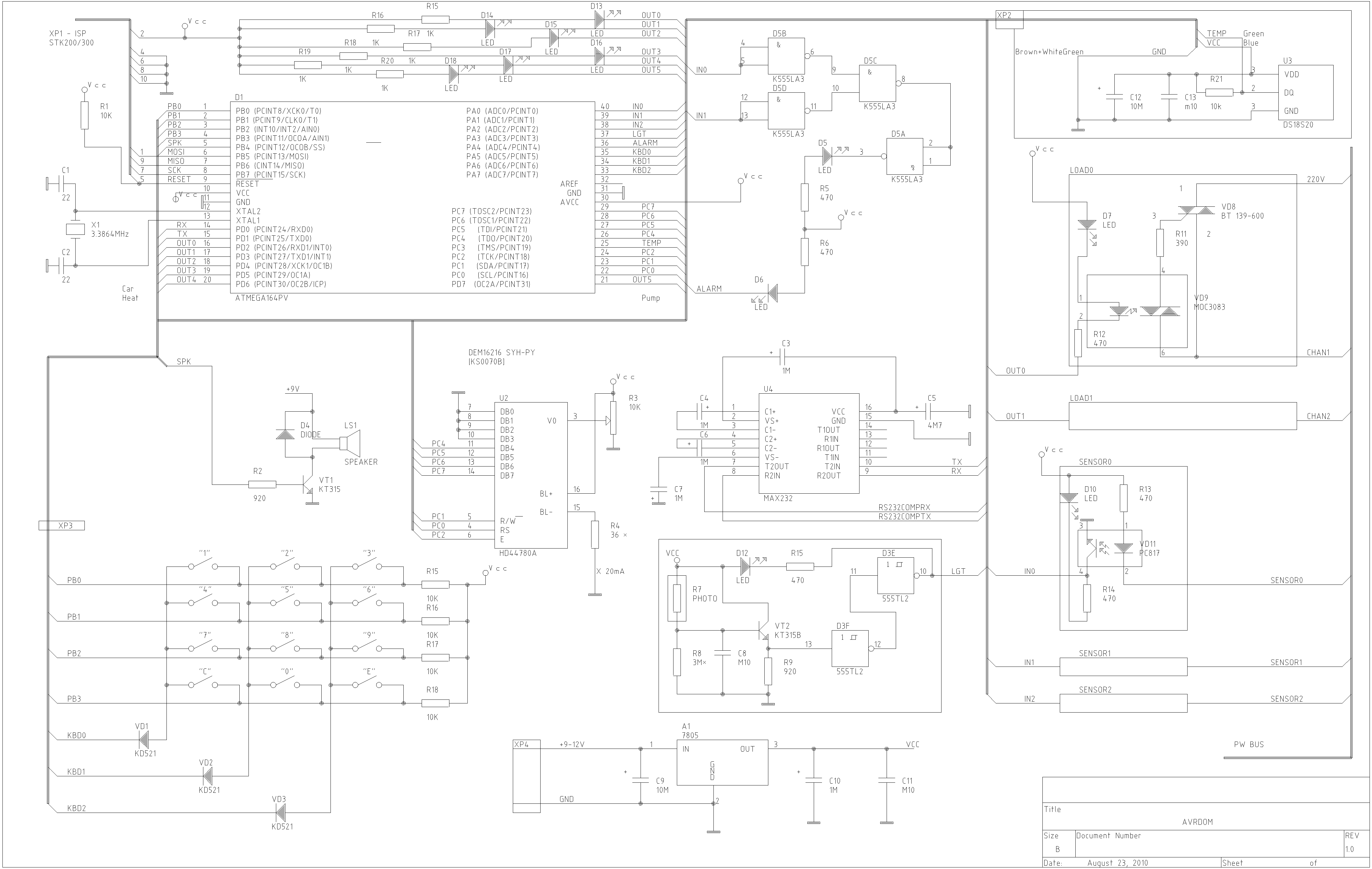Select the D5A NAND gate

[x=902, y=157]
